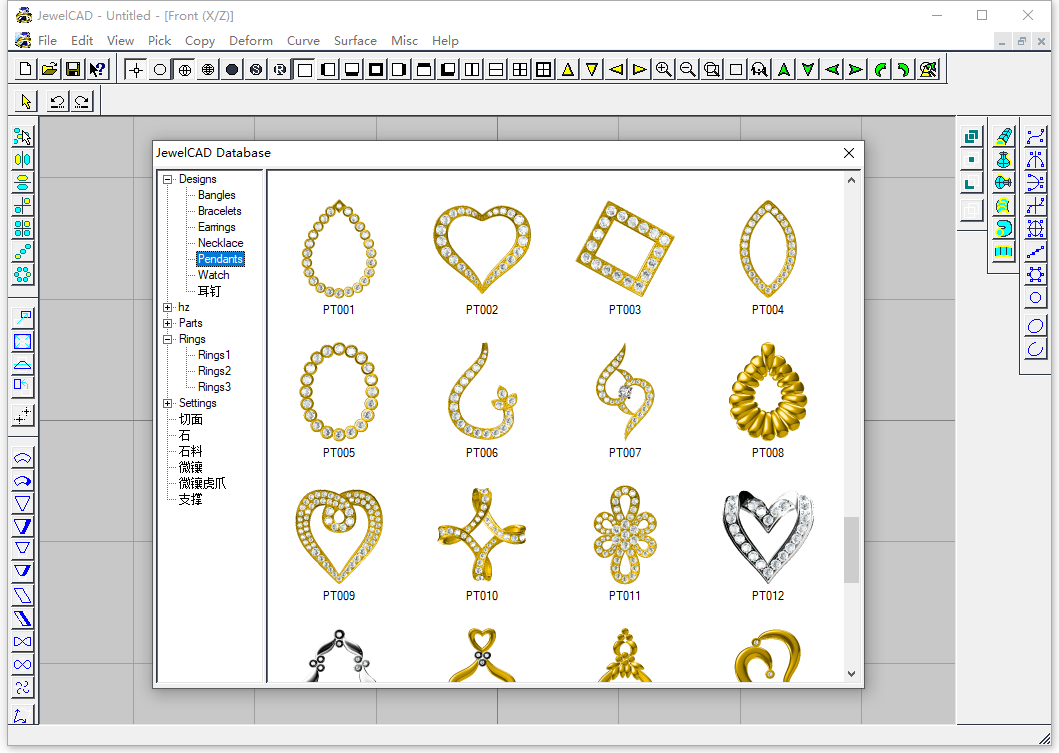Click the boolean union overlapping squares icon
Viewport: 1059px width, 753px height.
pos(971,136)
